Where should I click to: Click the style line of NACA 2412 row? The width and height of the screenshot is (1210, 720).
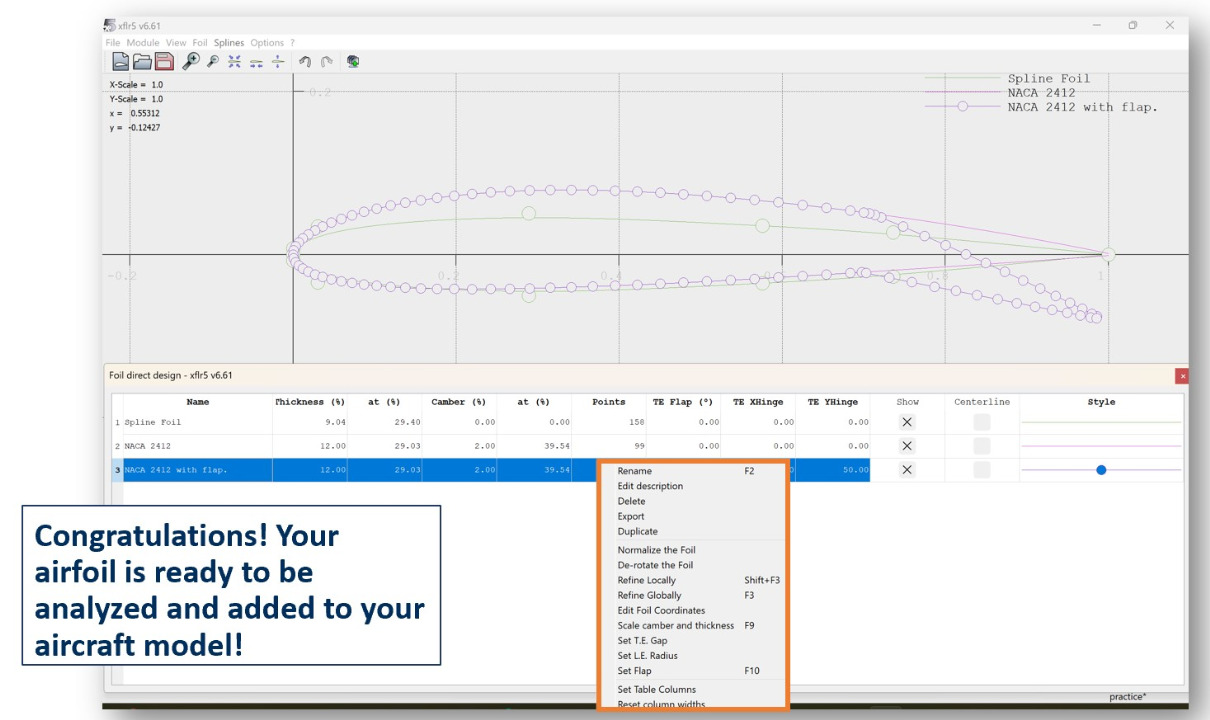[1100, 446]
